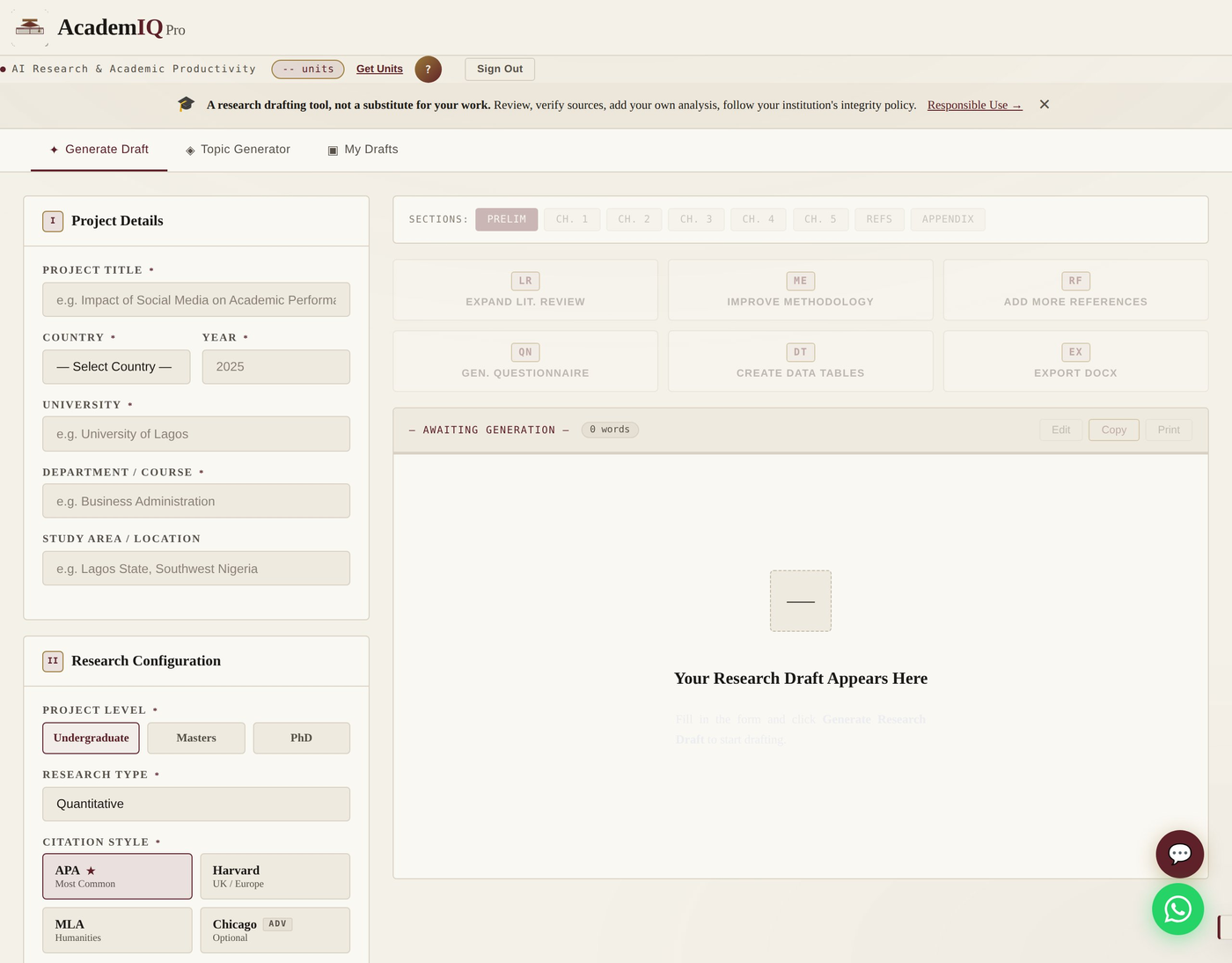Select the APPENDIX section
The width and height of the screenshot is (1232, 963).
pyautogui.click(x=948, y=219)
